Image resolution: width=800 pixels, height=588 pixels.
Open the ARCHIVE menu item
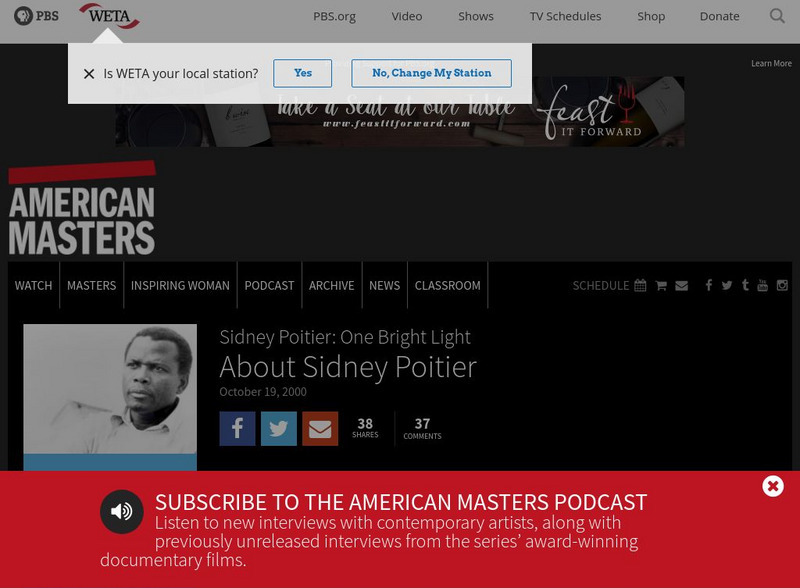point(332,285)
